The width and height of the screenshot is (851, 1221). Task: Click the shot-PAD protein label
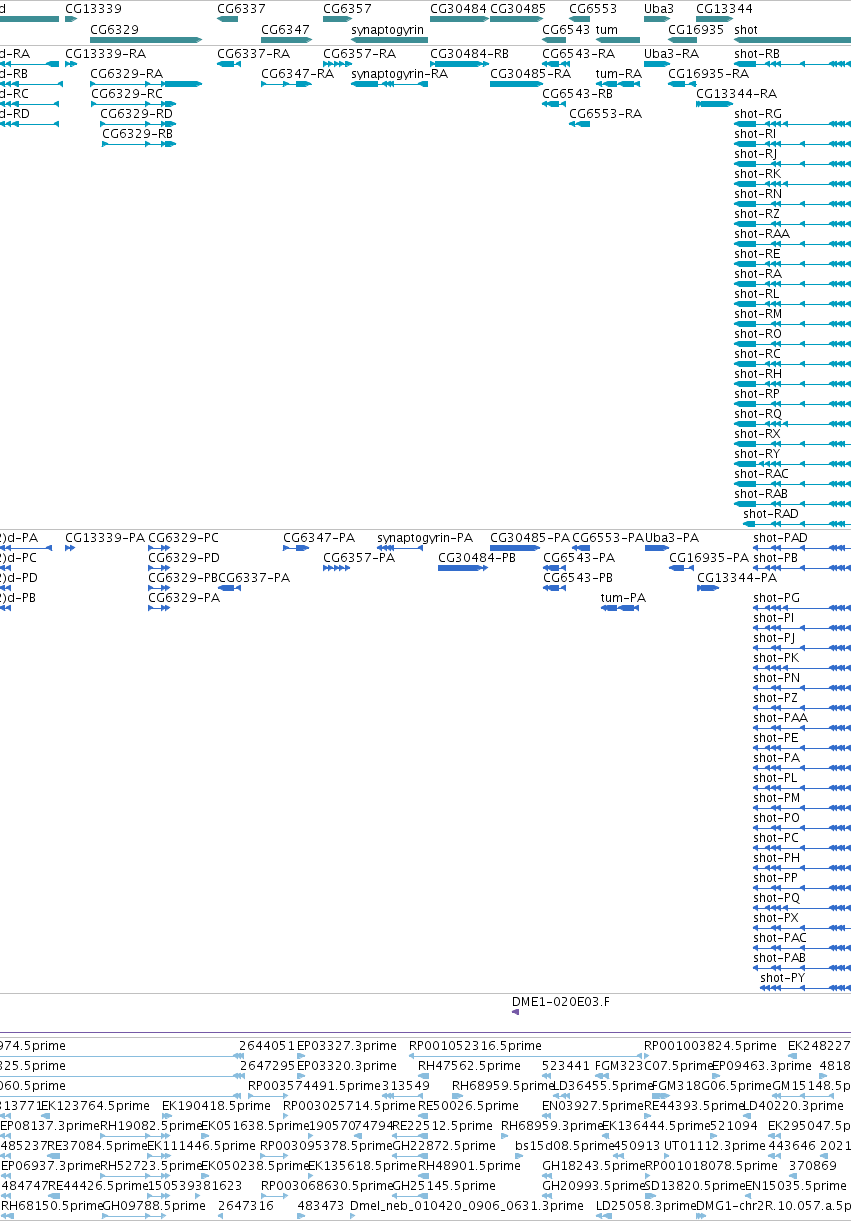780,537
